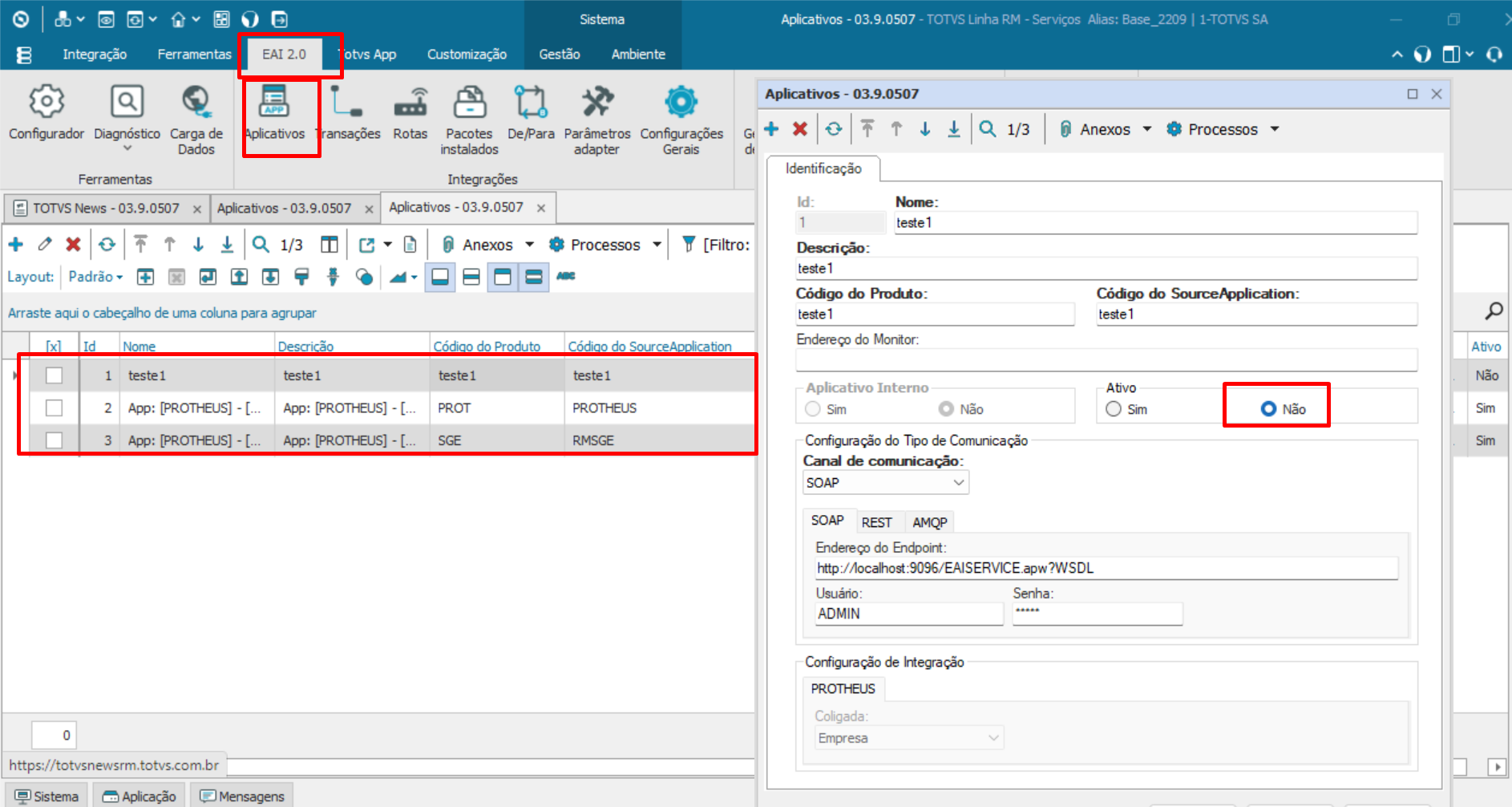Expand the Processos dropdown in the Aplicativos dialog

click(1275, 129)
